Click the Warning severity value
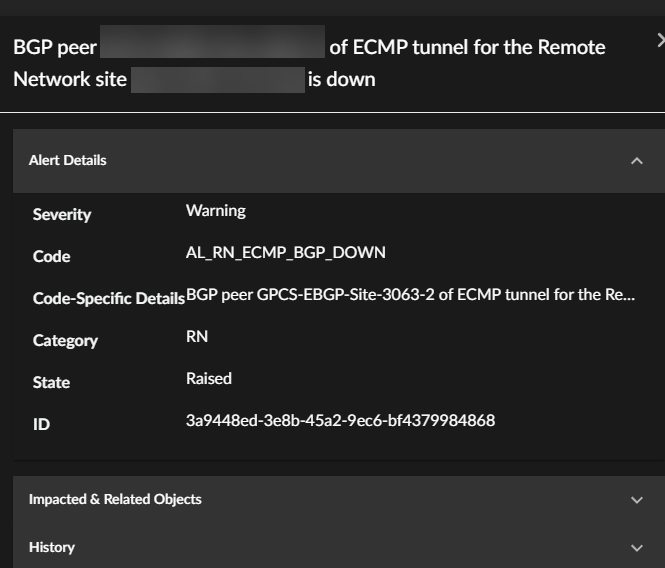Viewport: 665px width, 568px height. 215,210
